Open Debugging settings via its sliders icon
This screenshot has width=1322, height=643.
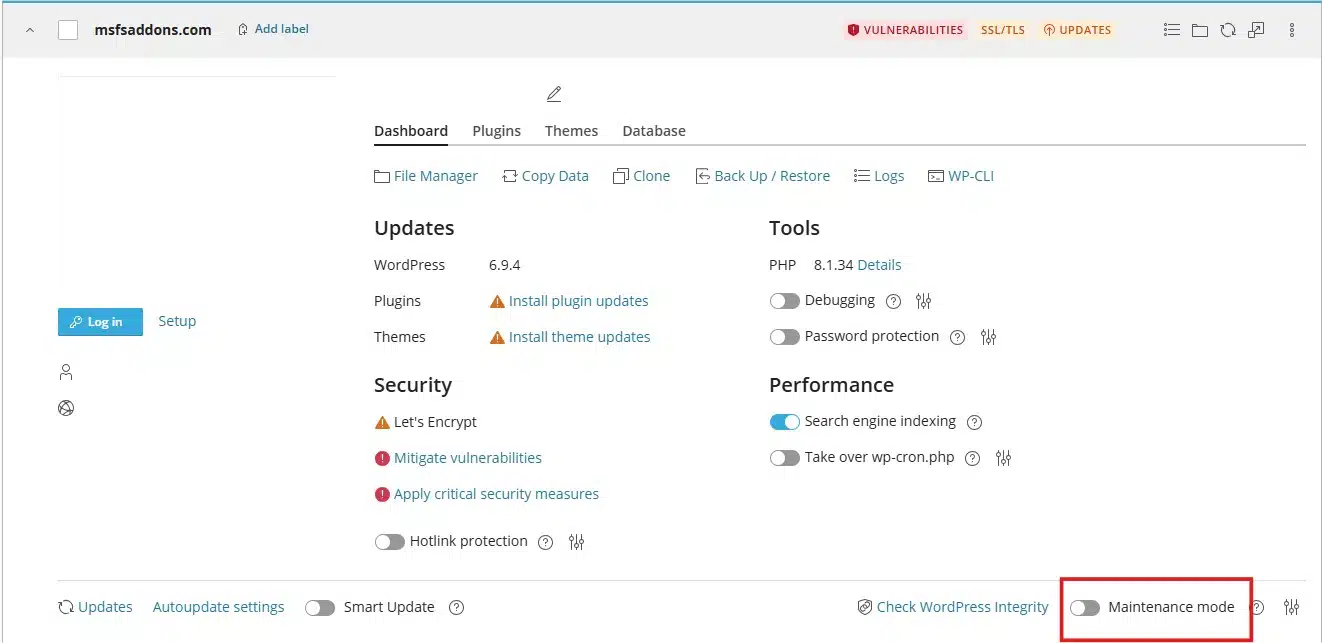coord(923,300)
